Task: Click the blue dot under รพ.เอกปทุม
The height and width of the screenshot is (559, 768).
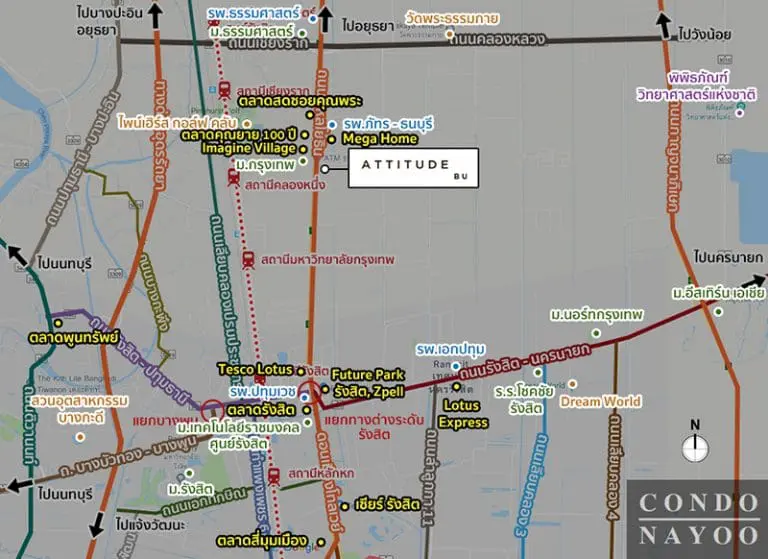Action: [456, 365]
